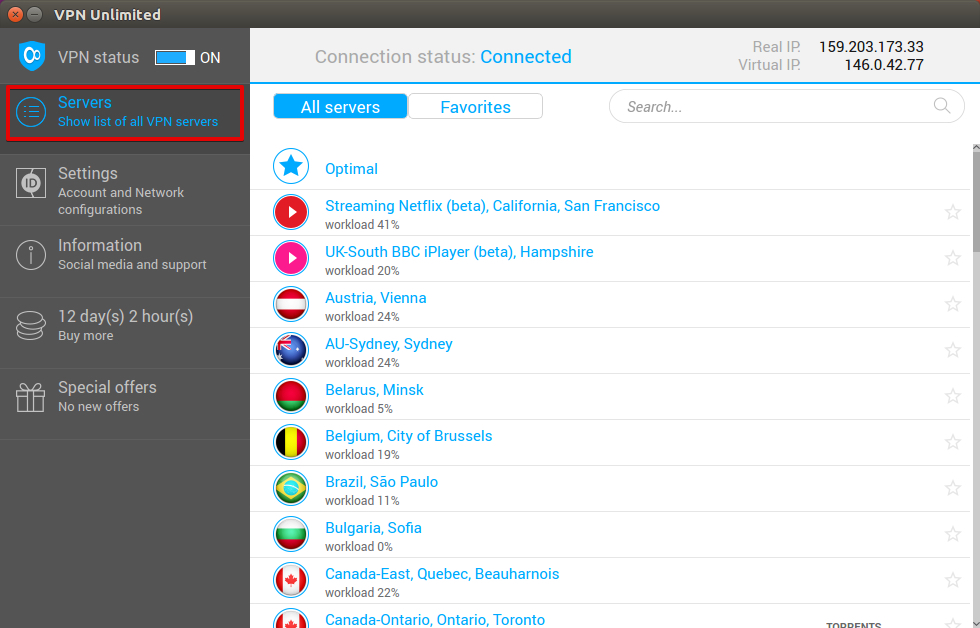Open Settings menu entry
Screen dimensions: 980x628
coord(125,191)
